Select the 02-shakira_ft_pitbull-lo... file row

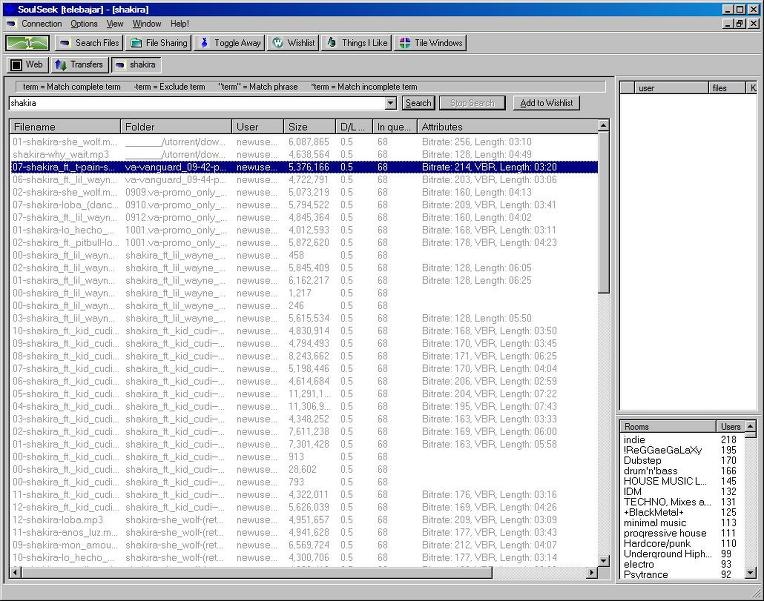coord(304,243)
